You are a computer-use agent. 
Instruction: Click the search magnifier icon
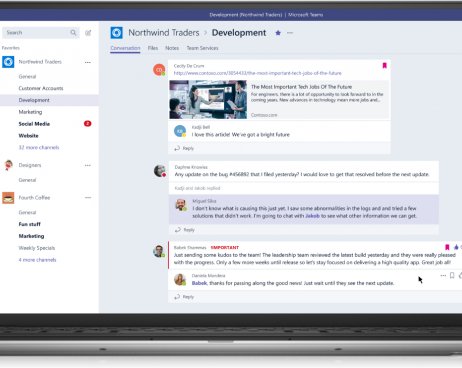click(x=73, y=32)
